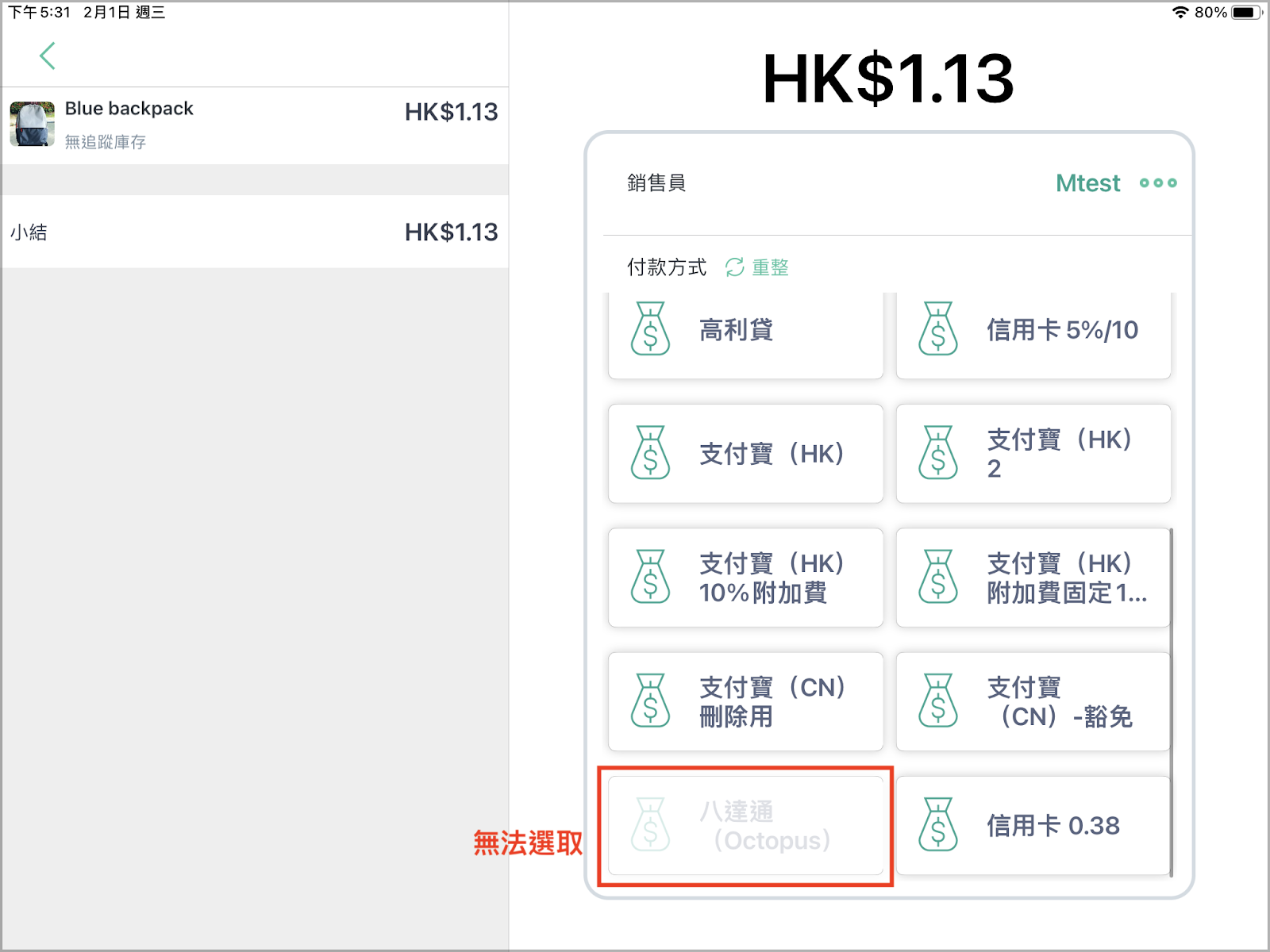Tap money bag icon for 信用卡 0.38

938,824
